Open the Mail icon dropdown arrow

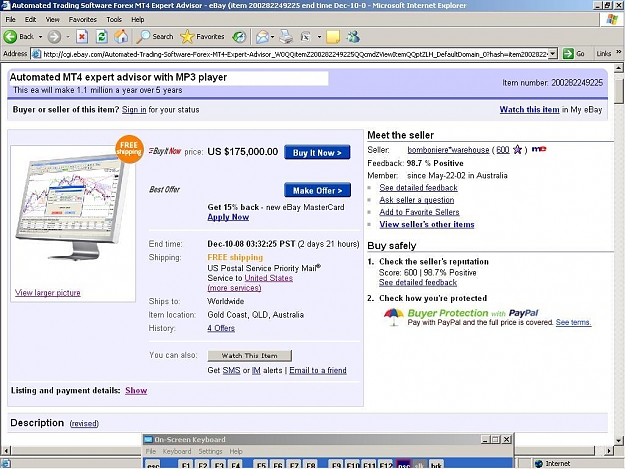273,37
